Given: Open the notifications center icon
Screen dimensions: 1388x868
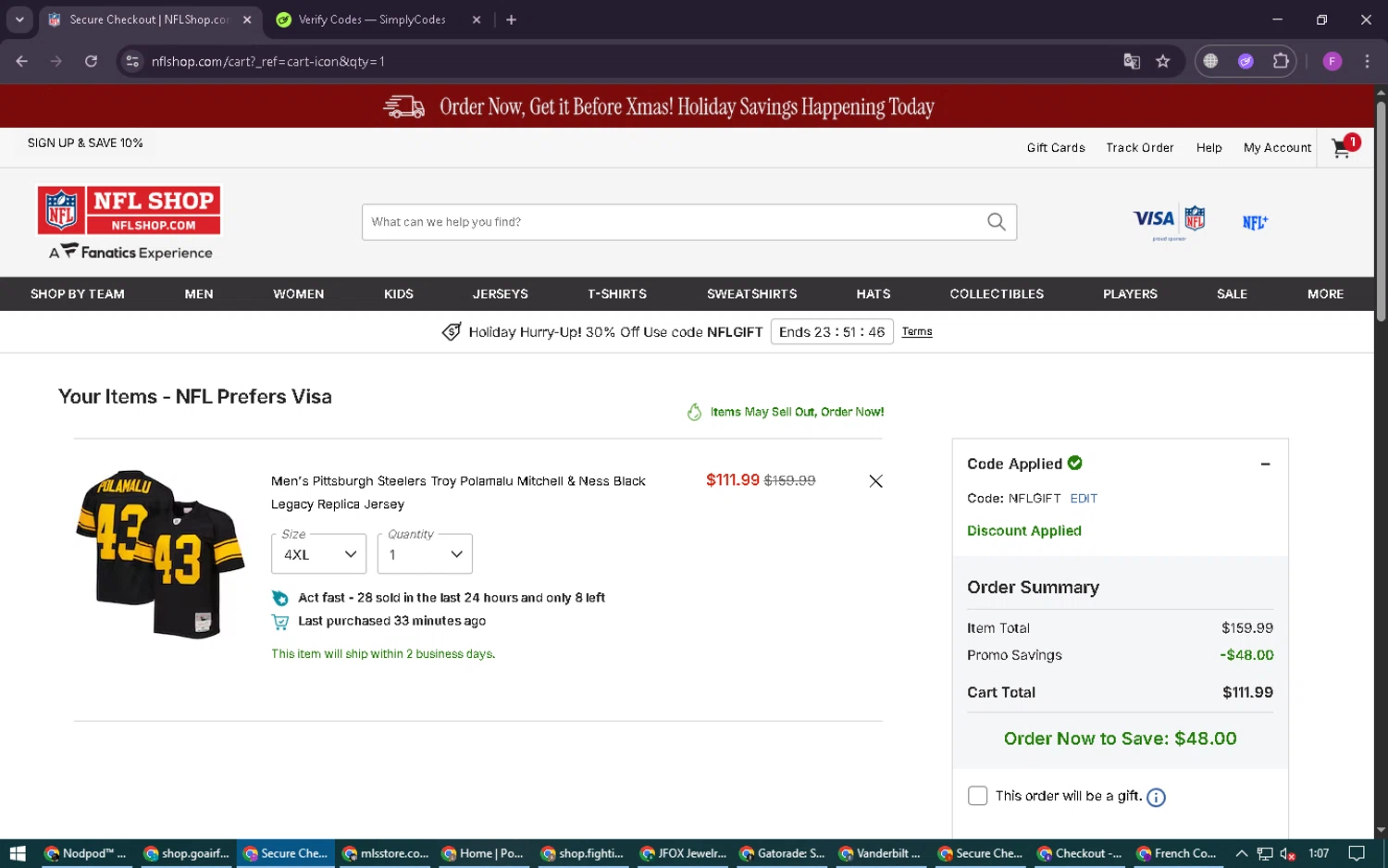Looking at the screenshot, I should pyautogui.click(x=1357, y=853).
